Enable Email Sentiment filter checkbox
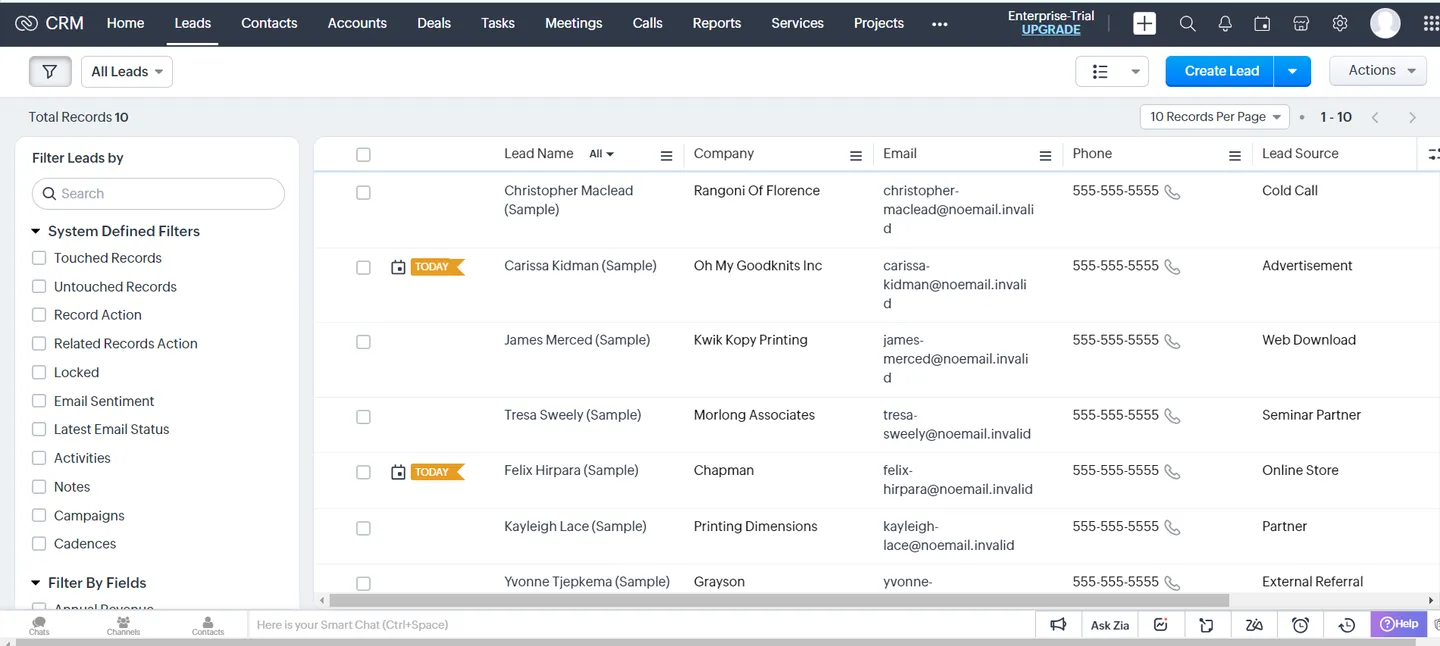Viewport: 1440px width, 646px height. (x=39, y=401)
